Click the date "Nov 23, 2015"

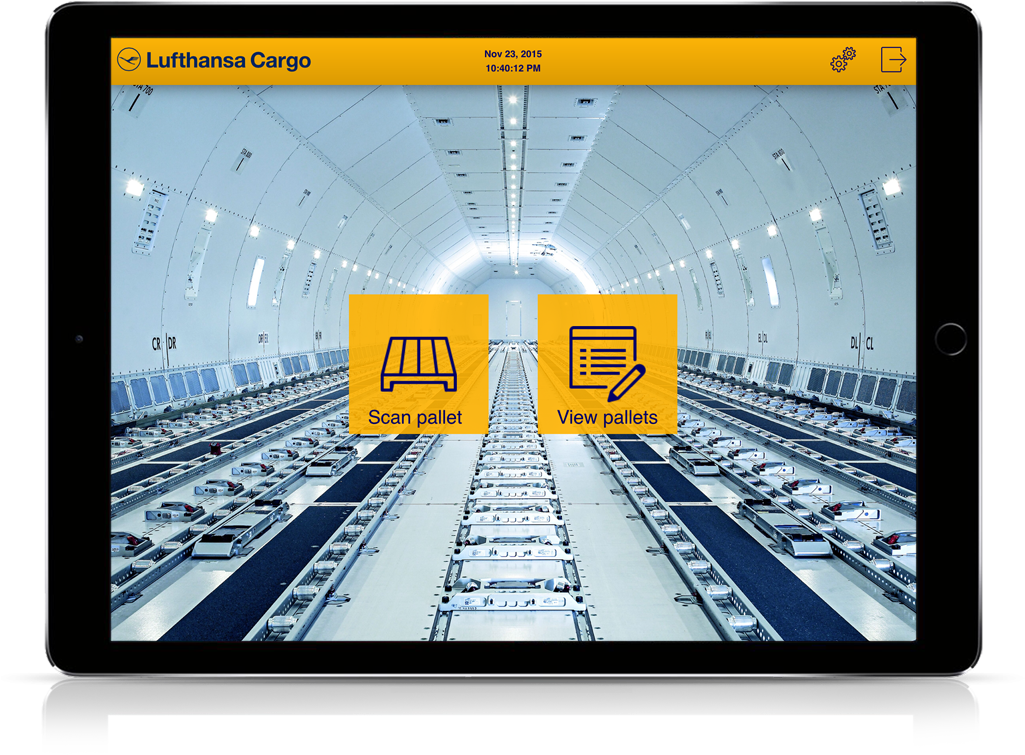[512, 54]
